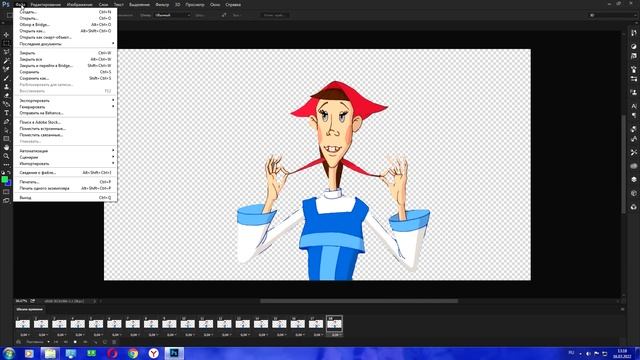Viewport: 640px width, 360px height.
Task: Select the Move tool
Action: click(x=6, y=35)
